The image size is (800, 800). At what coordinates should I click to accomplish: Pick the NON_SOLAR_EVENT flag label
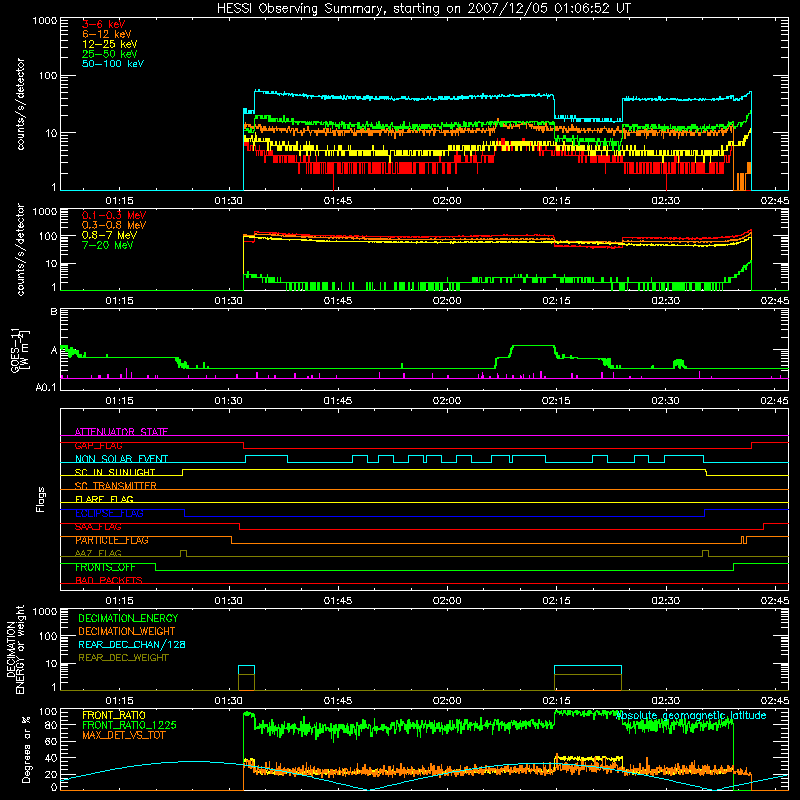[121, 459]
